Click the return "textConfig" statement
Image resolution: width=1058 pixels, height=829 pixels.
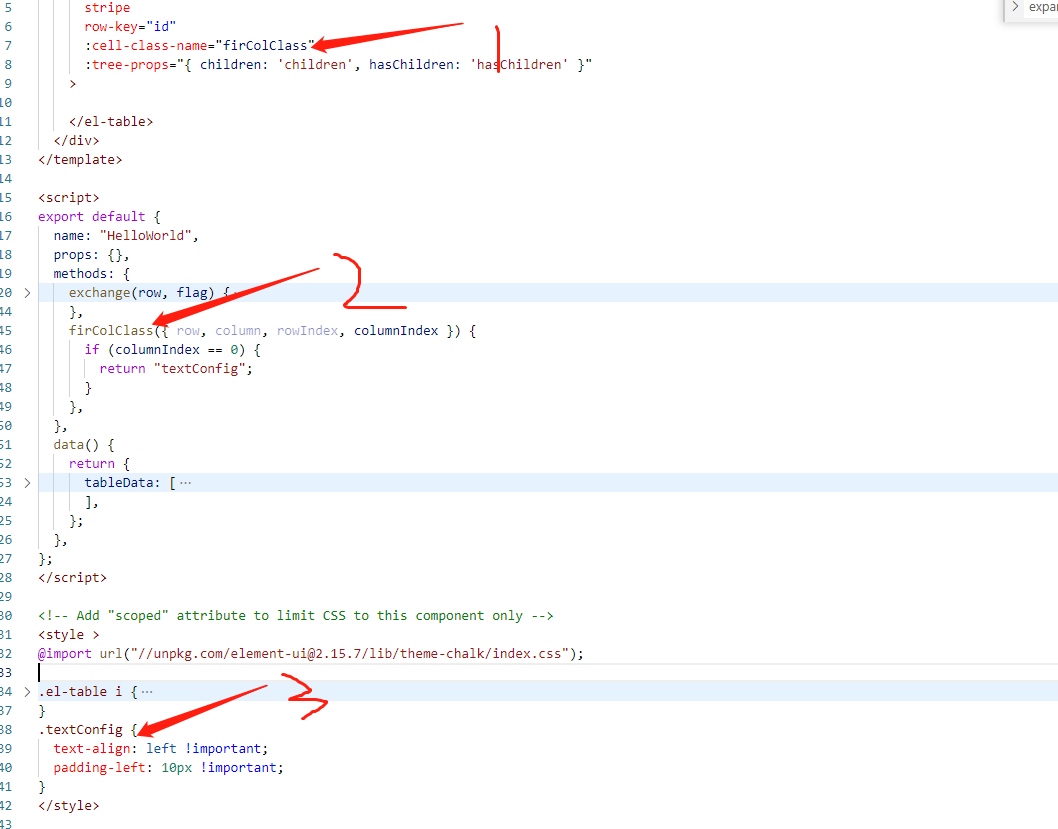pos(176,369)
